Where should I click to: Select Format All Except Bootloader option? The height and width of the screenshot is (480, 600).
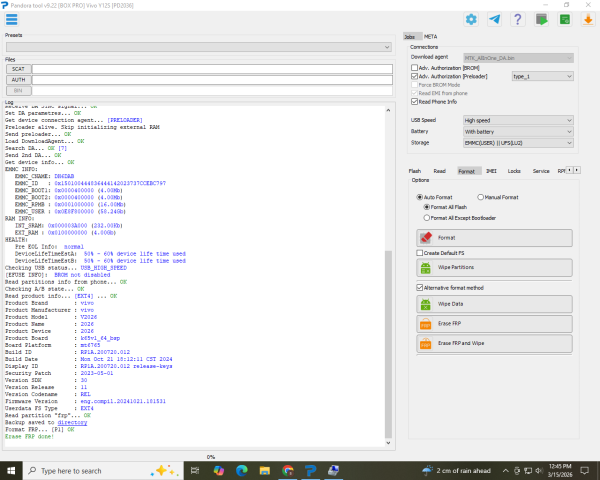pos(426,218)
